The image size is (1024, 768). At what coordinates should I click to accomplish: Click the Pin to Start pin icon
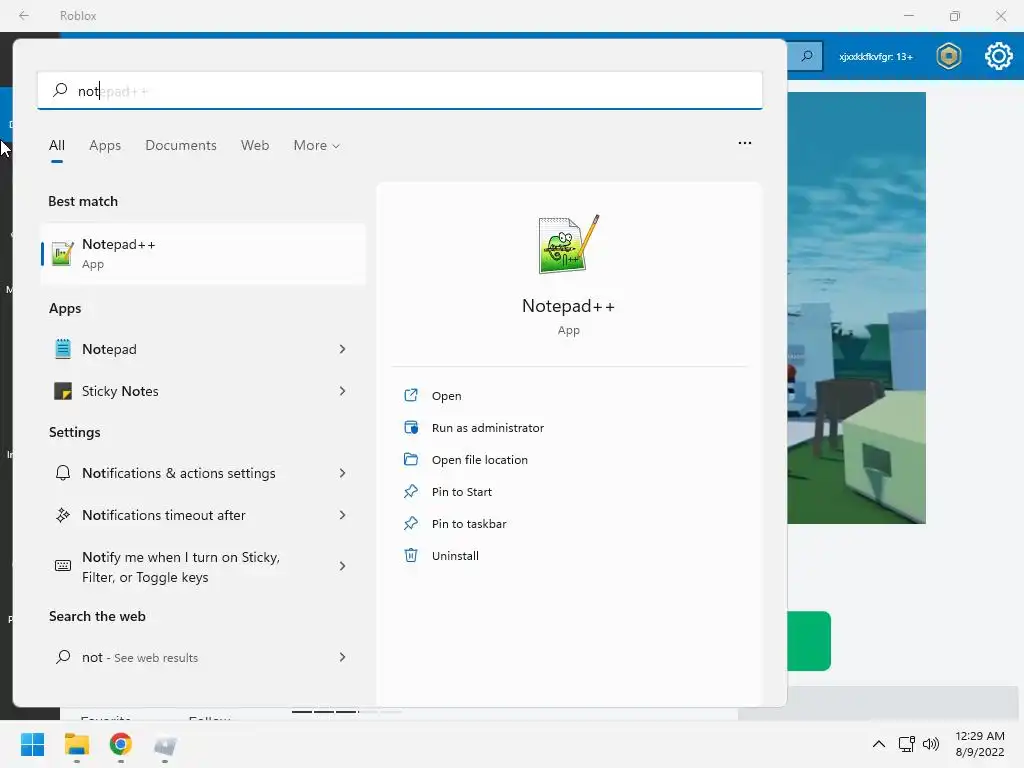[x=411, y=491]
